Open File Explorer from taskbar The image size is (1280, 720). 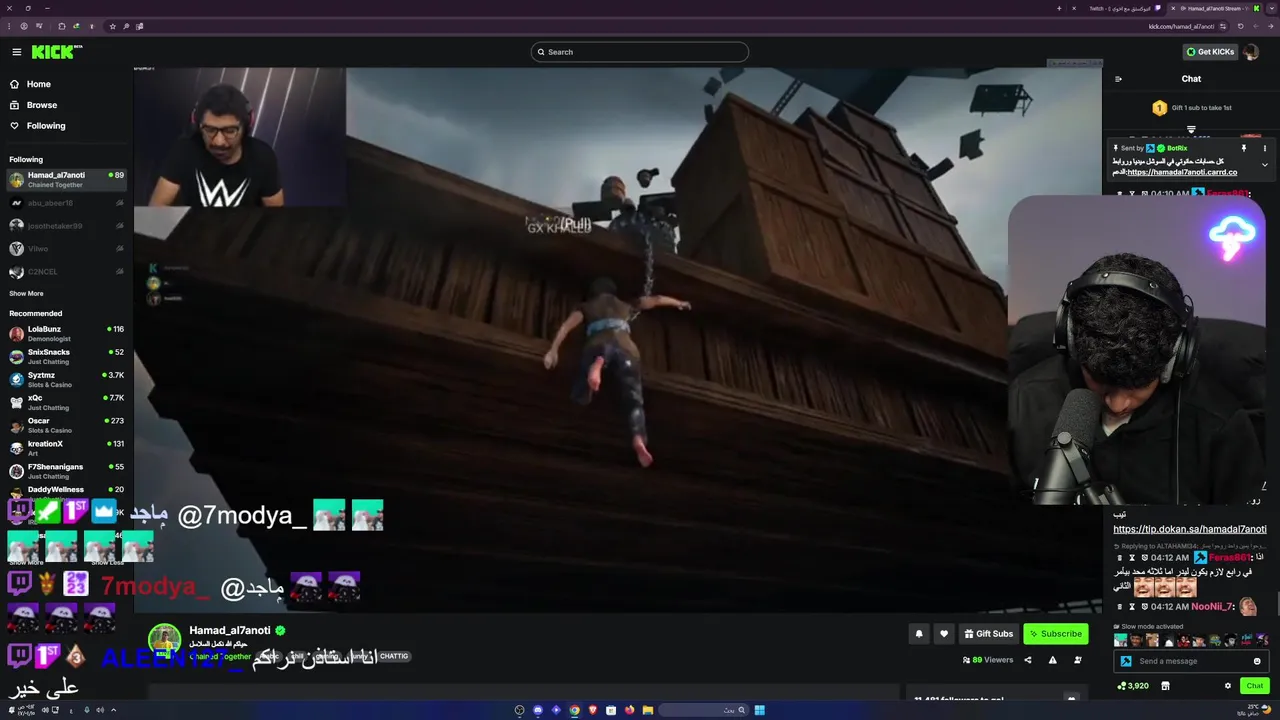648,710
